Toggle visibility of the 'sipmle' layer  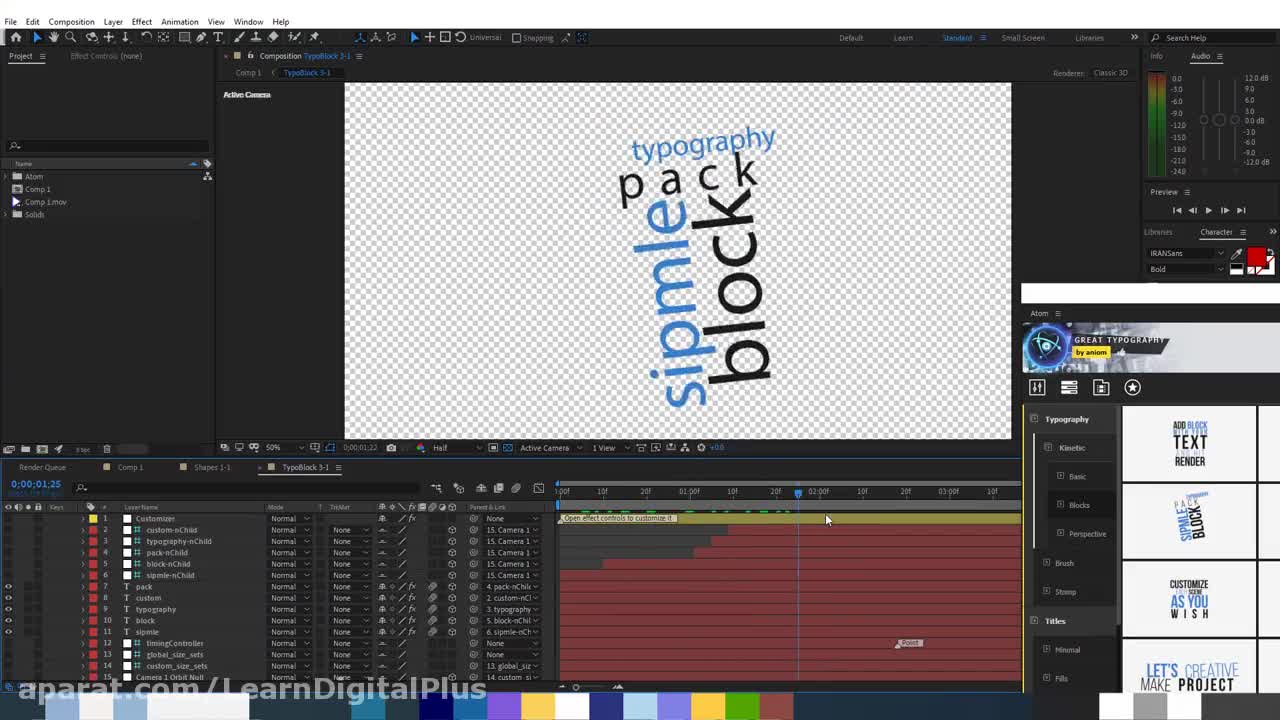tap(9, 632)
